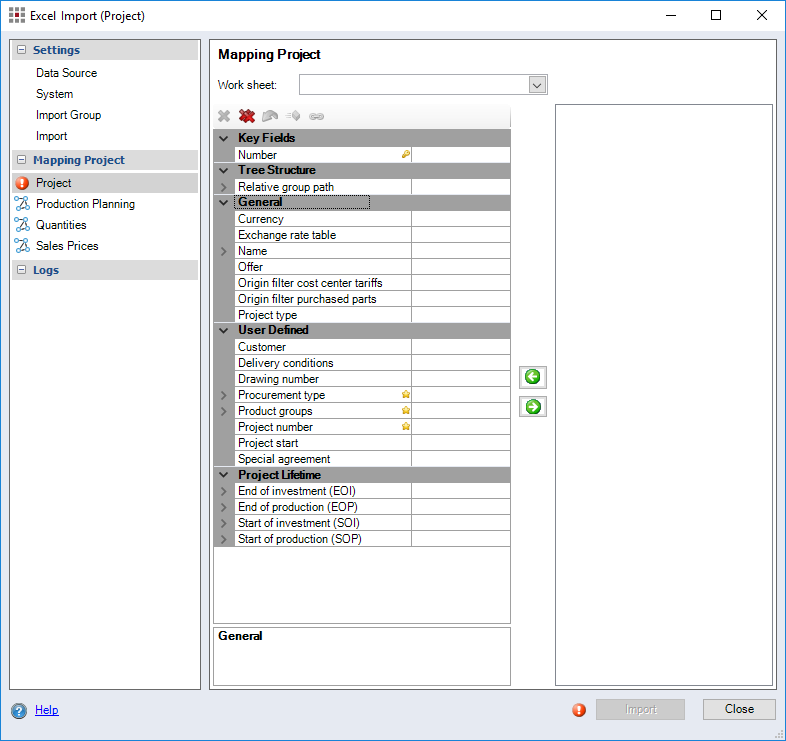
Task: Click the chain link toolbar icon
Action: point(316,117)
